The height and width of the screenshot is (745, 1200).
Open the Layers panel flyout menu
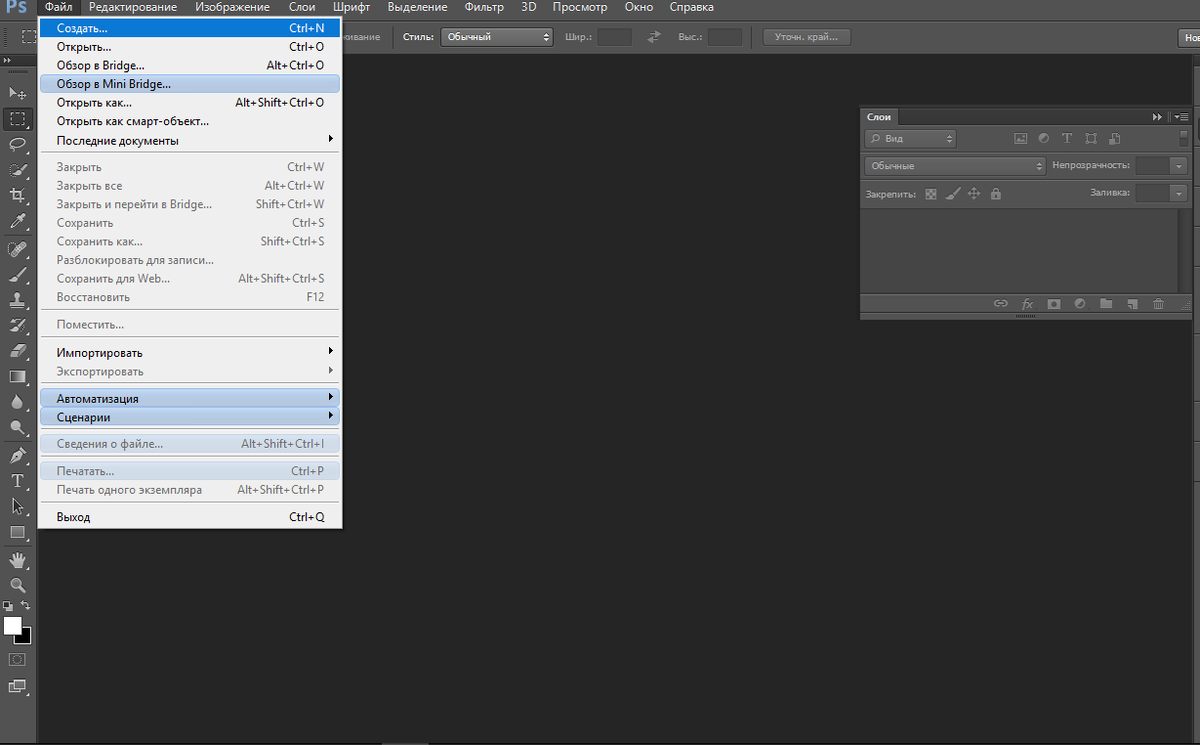click(x=1180, y=117)
